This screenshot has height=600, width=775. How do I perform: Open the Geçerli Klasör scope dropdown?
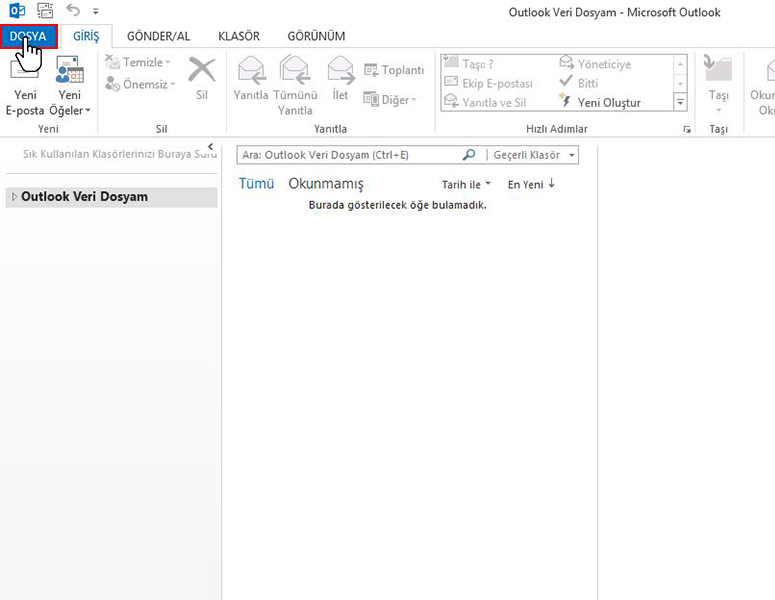point(533,156)
